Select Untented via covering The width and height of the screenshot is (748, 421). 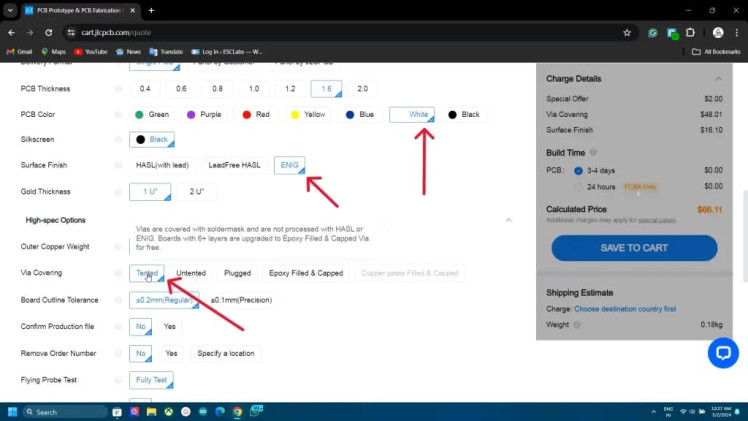[191, 273]
